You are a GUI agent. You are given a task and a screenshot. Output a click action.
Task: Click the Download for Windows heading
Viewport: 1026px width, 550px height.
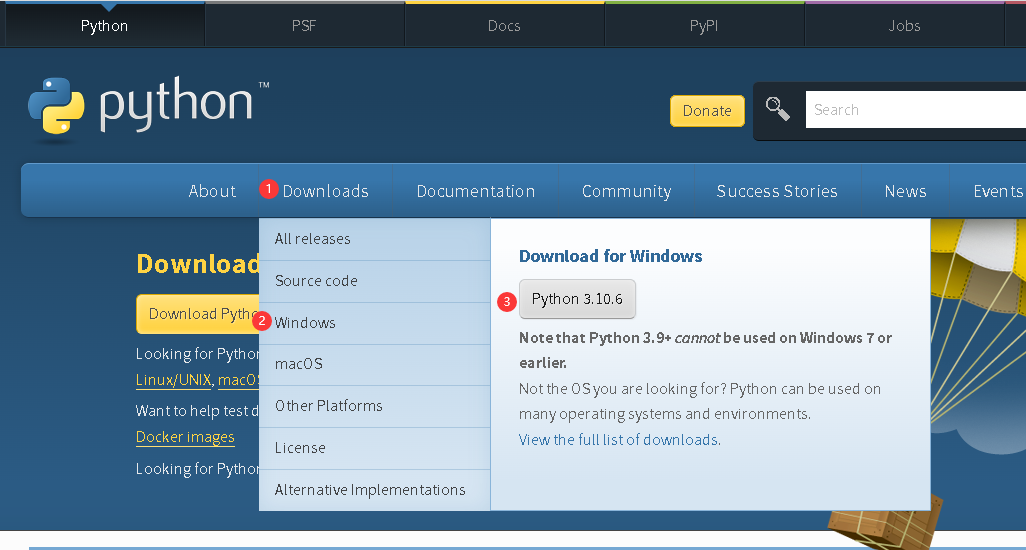click(x=610, y=256)
